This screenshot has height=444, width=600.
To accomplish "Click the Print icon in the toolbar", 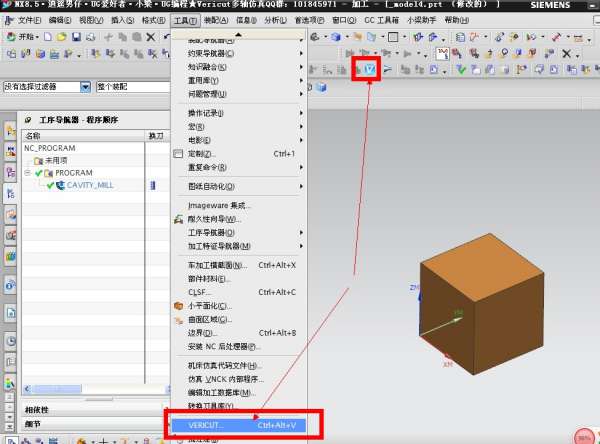I will click(x=90, y=37).
